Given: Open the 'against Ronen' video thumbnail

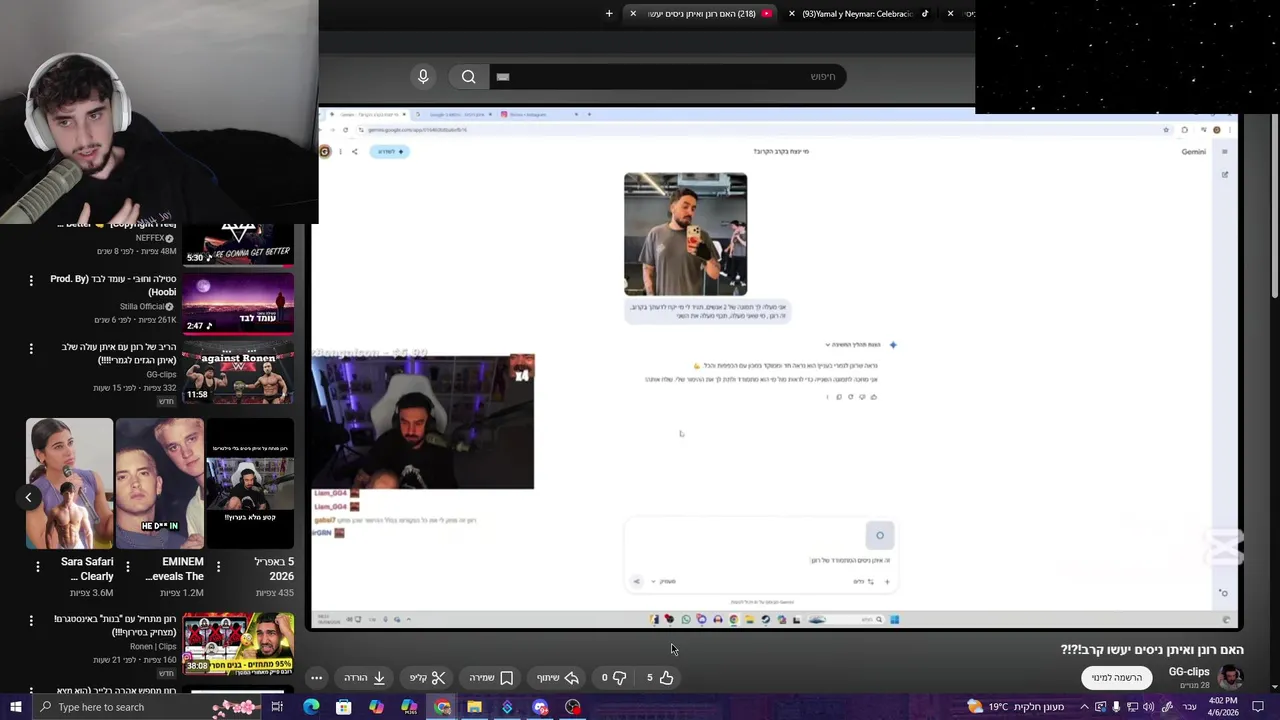Looking at the screenshot, I should (x=238, y=371).
